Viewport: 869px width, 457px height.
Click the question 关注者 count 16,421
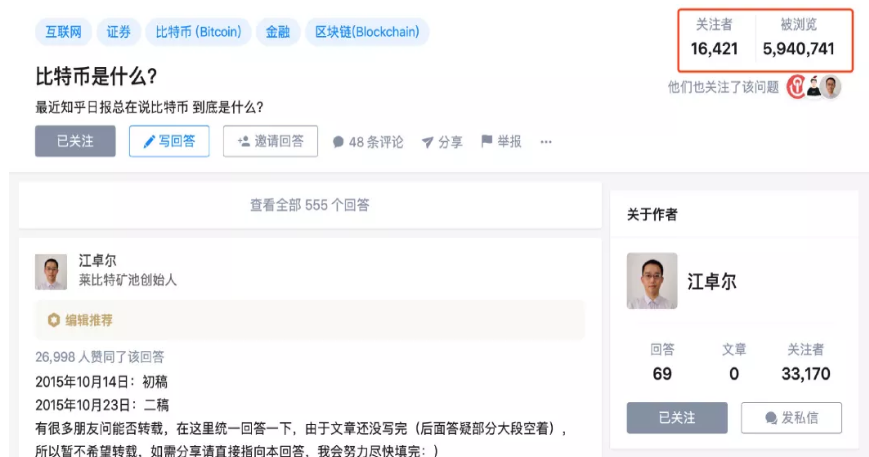[x=714, y=49]
